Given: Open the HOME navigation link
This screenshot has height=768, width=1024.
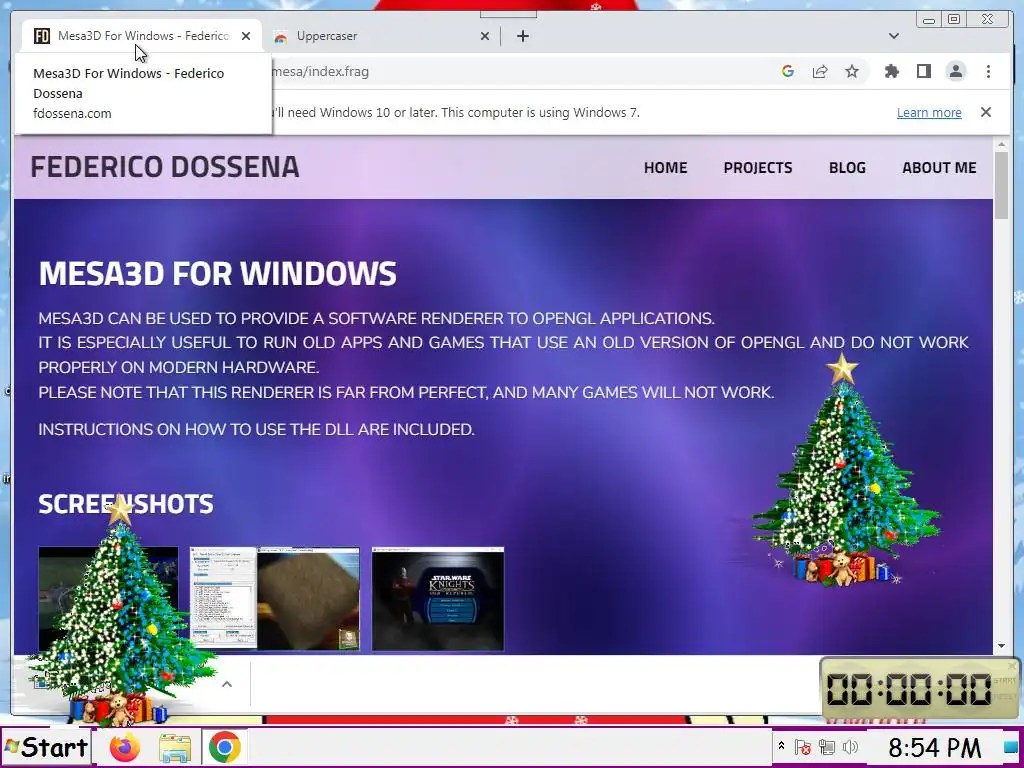Looking at the screenshot, I should click(x=665, y=168).
